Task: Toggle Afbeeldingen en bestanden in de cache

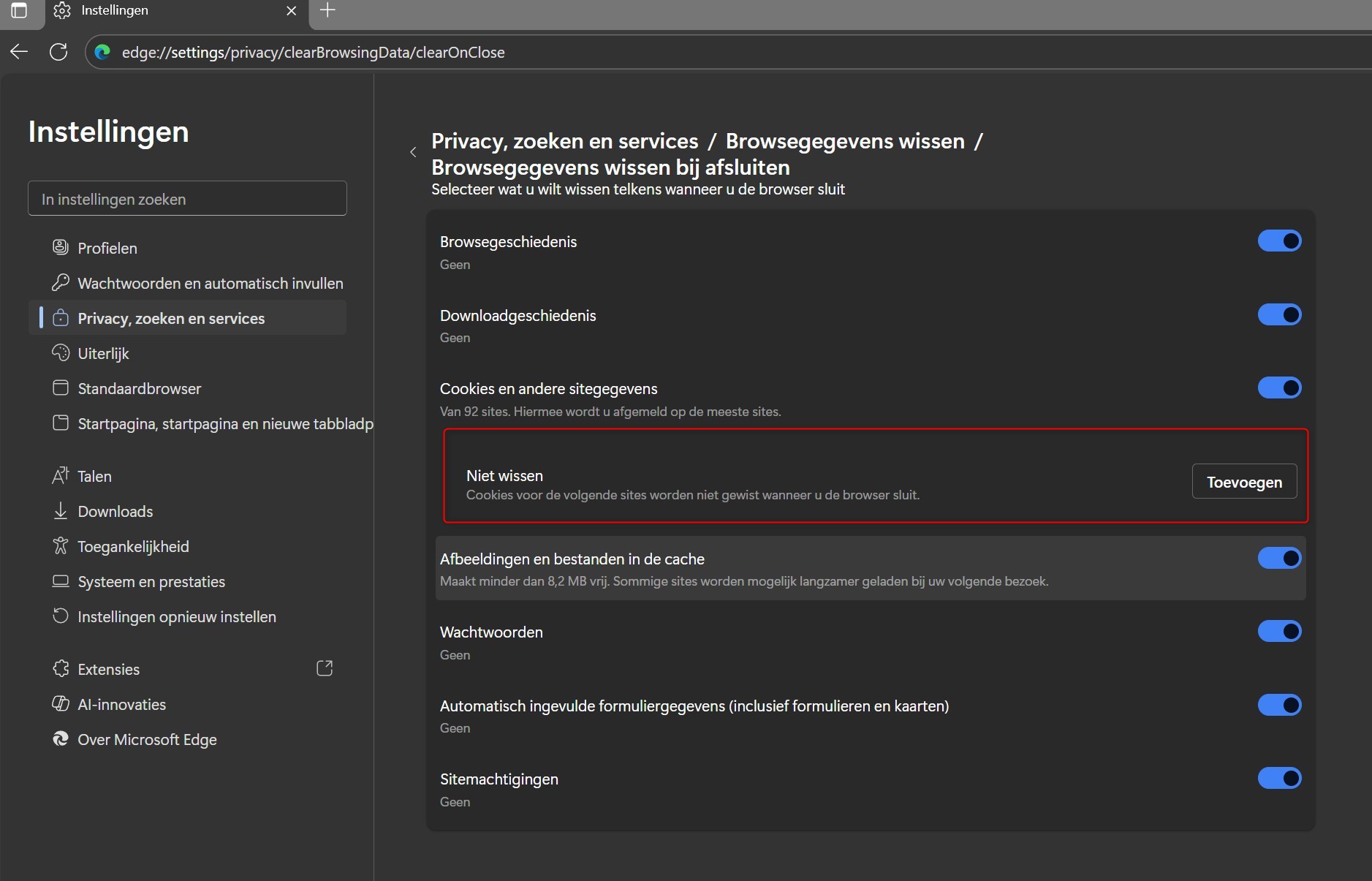Action: (1279, 558)
